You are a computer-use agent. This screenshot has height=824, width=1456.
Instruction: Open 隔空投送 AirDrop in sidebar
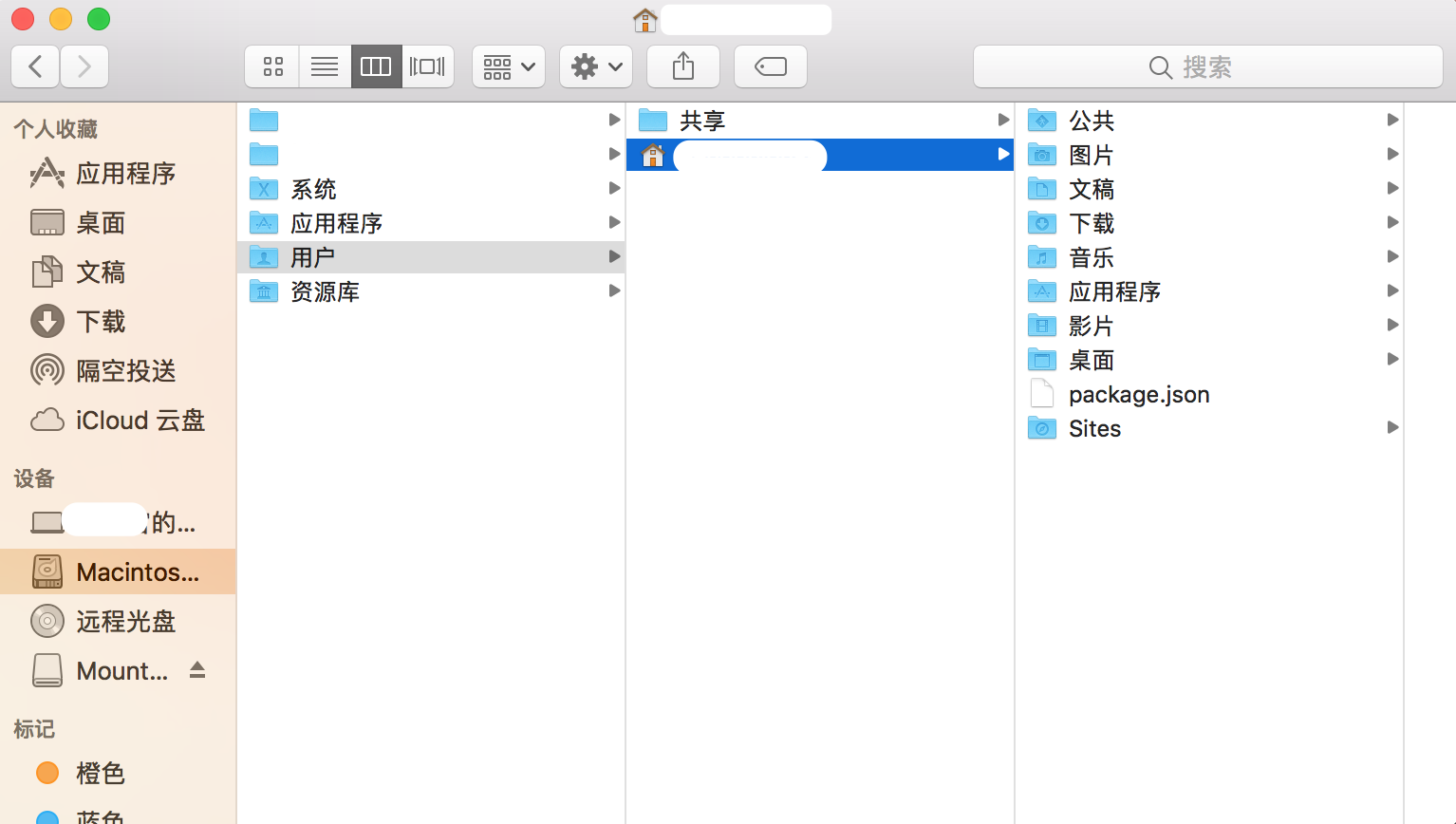point(118,371)
